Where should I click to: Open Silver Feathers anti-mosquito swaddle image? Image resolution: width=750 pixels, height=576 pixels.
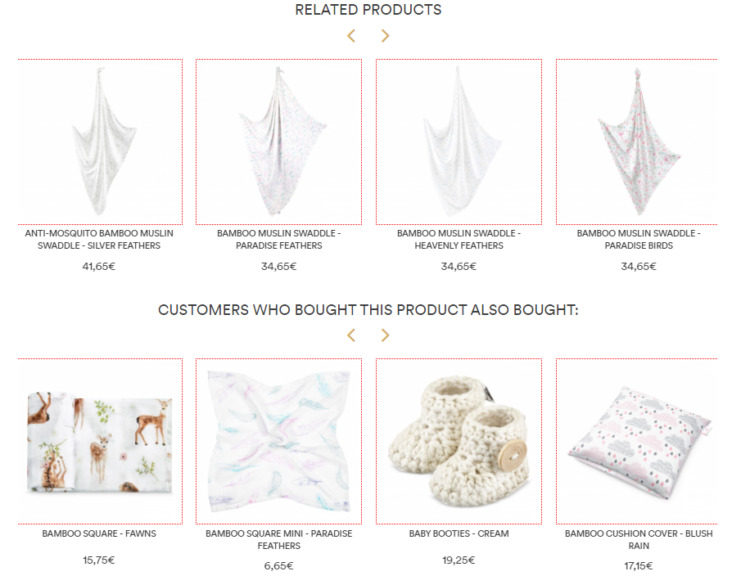(x=100, y=142)
